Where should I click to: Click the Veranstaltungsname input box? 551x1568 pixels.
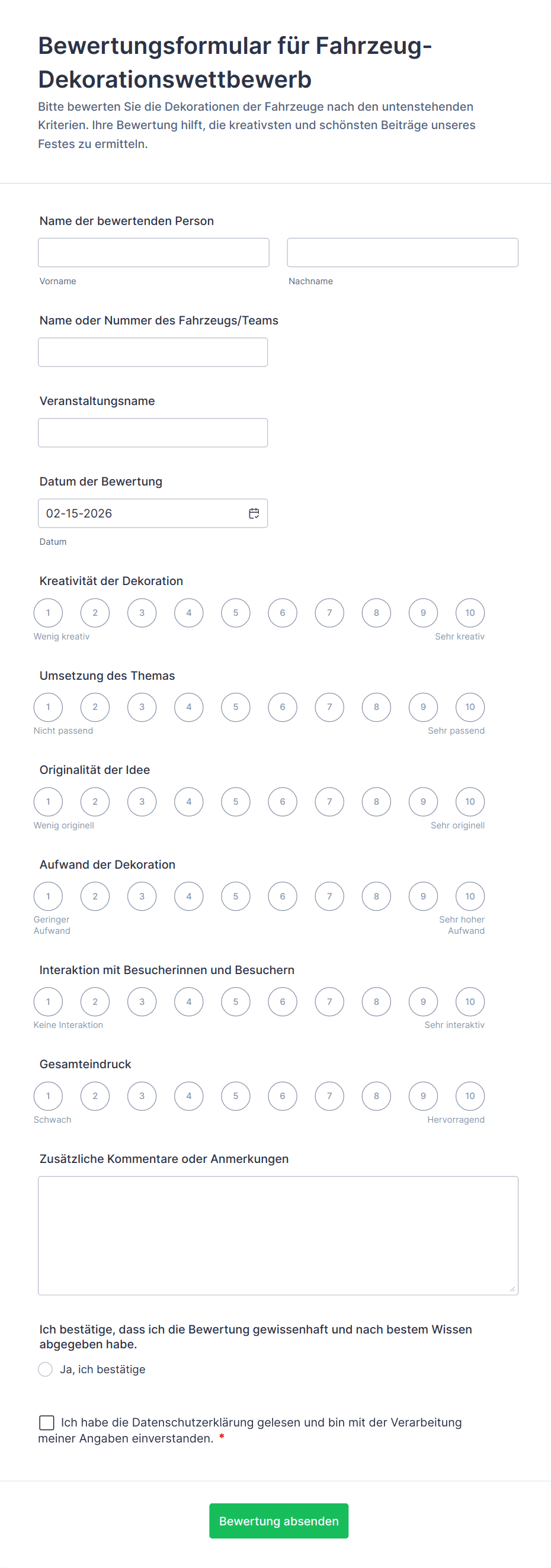[x=153, y=433]
